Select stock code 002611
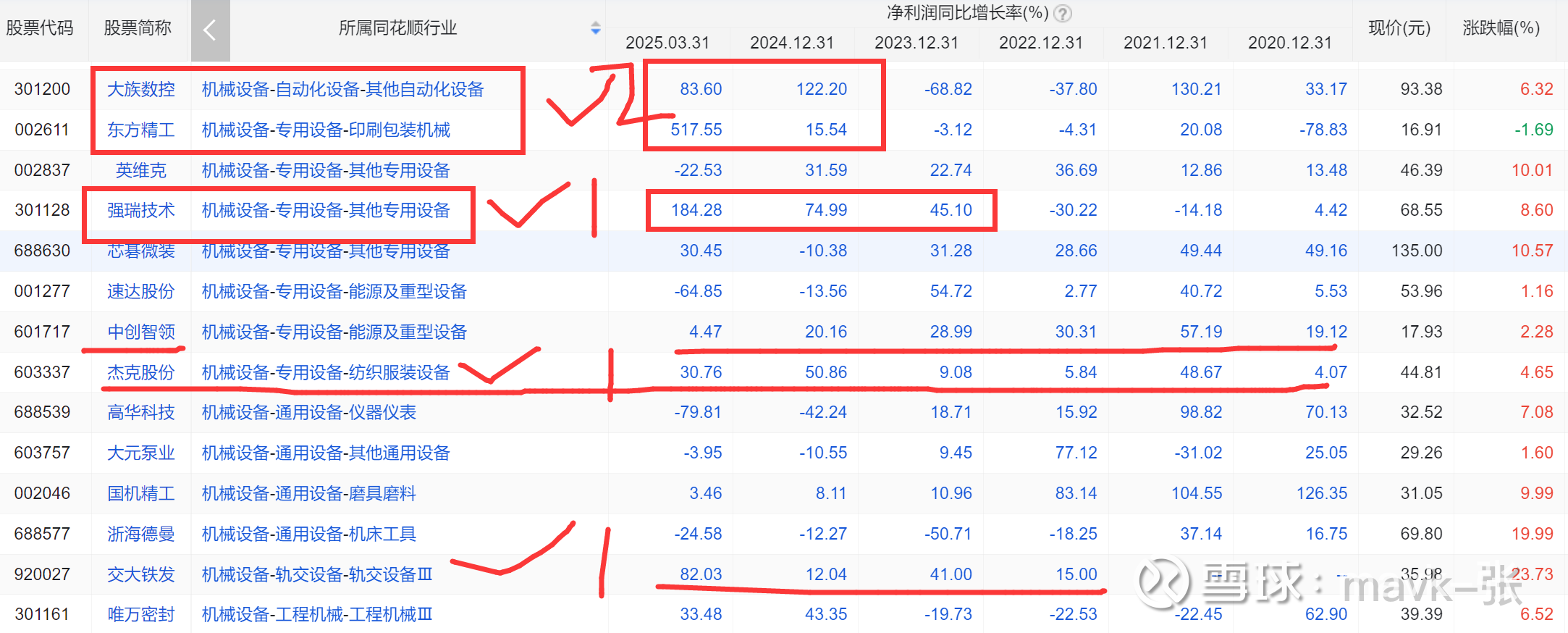Image resolution: width=1568 pixels, height=633 pixels. (43, 130)
